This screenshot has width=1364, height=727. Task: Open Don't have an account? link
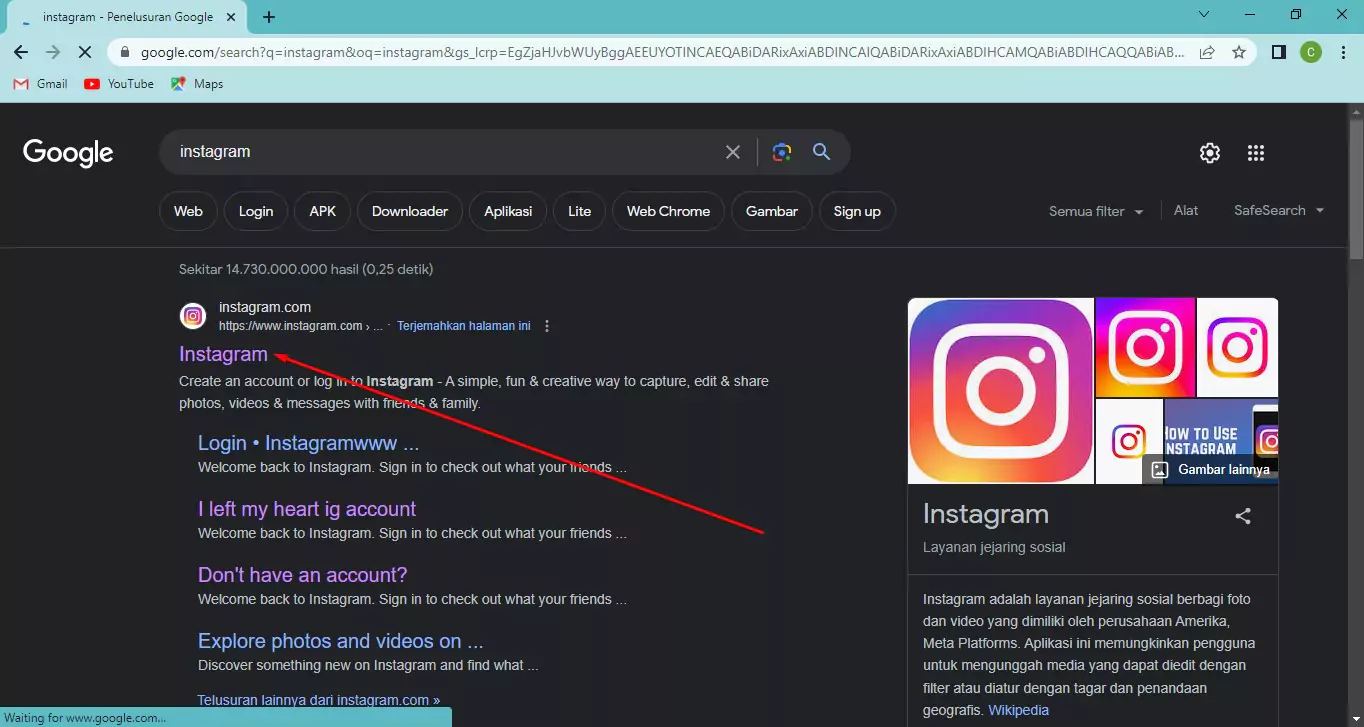(303, 575)
